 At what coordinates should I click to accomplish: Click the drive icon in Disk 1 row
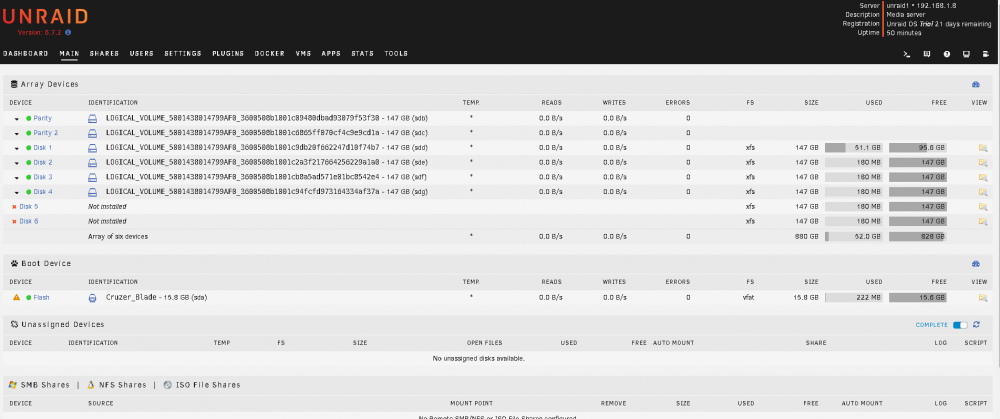pos(92,148)
